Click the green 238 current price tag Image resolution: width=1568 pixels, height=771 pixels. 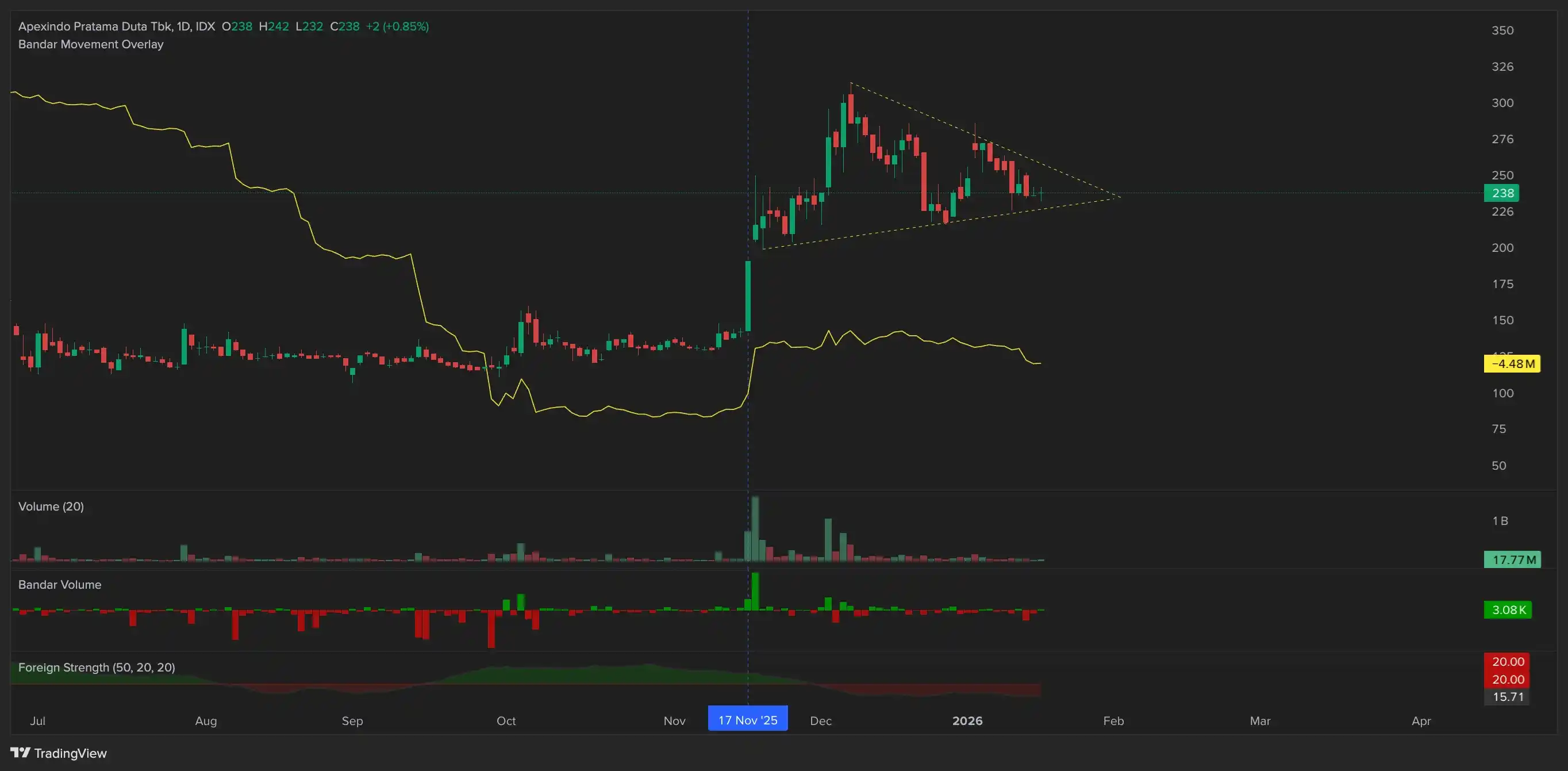(x=1502, y=193)
